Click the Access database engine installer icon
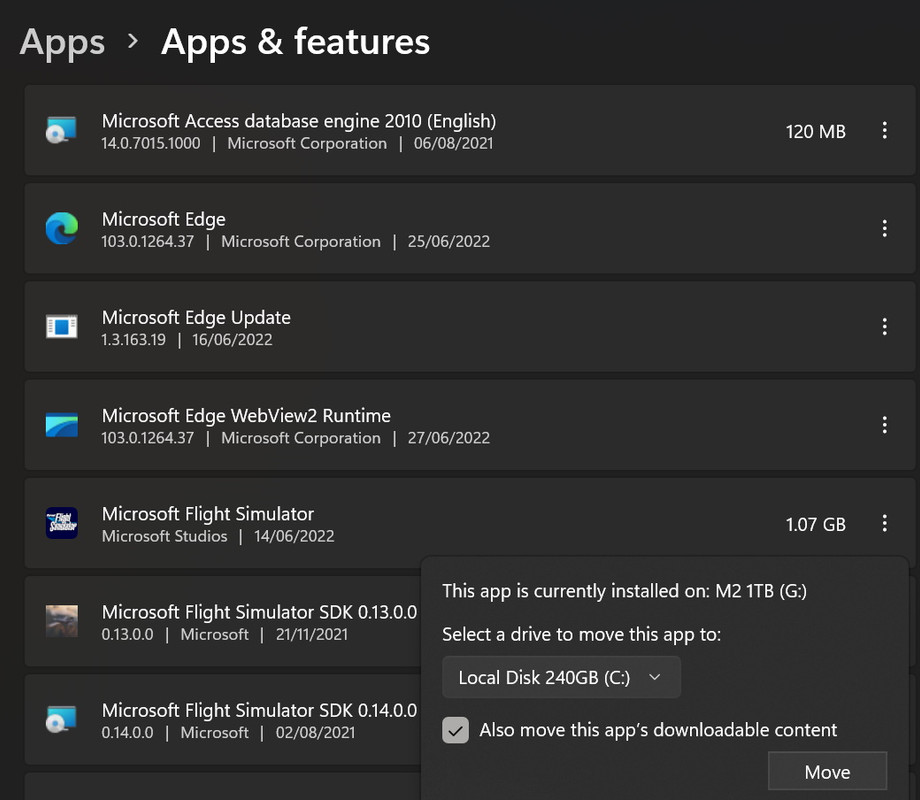The image size is (920, 800). click(62, 130)
